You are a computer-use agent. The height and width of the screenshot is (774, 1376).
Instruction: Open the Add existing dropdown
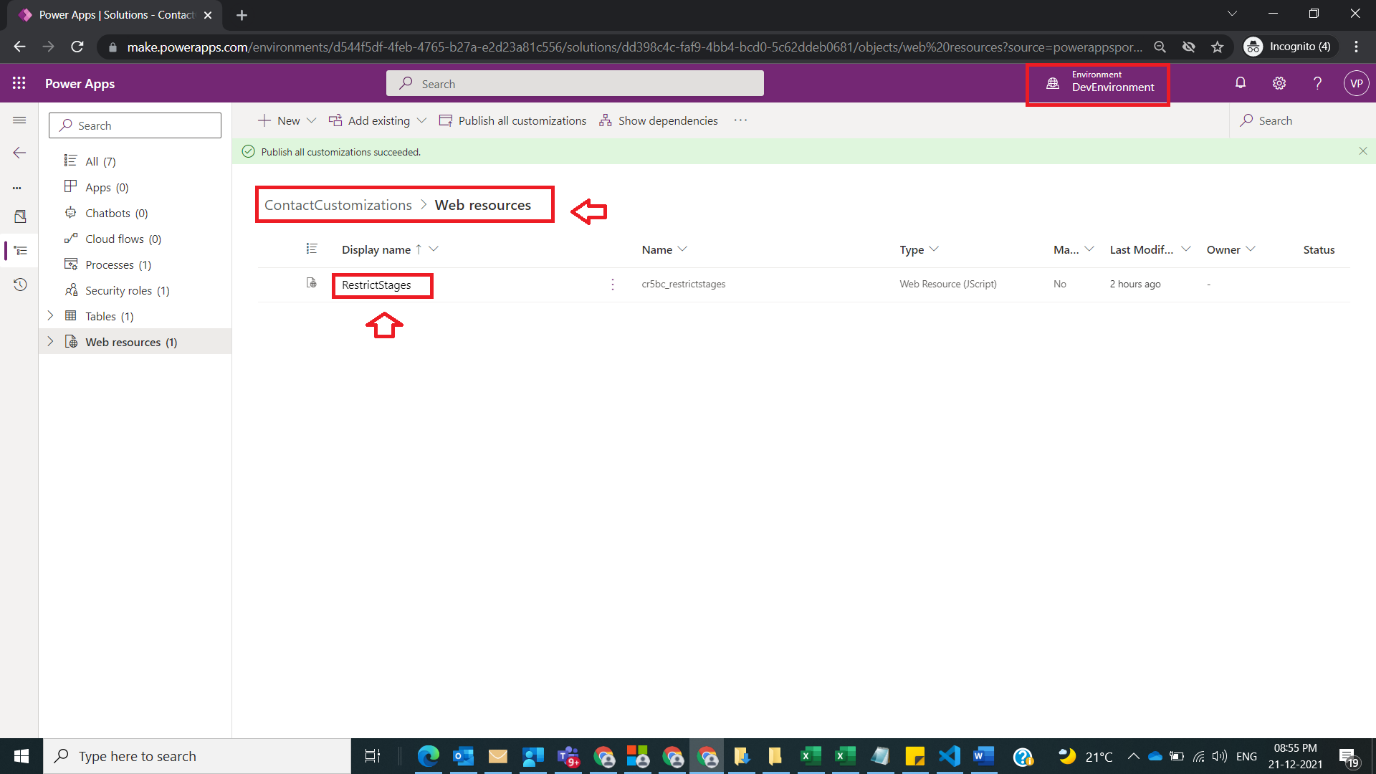pos(378,120)
